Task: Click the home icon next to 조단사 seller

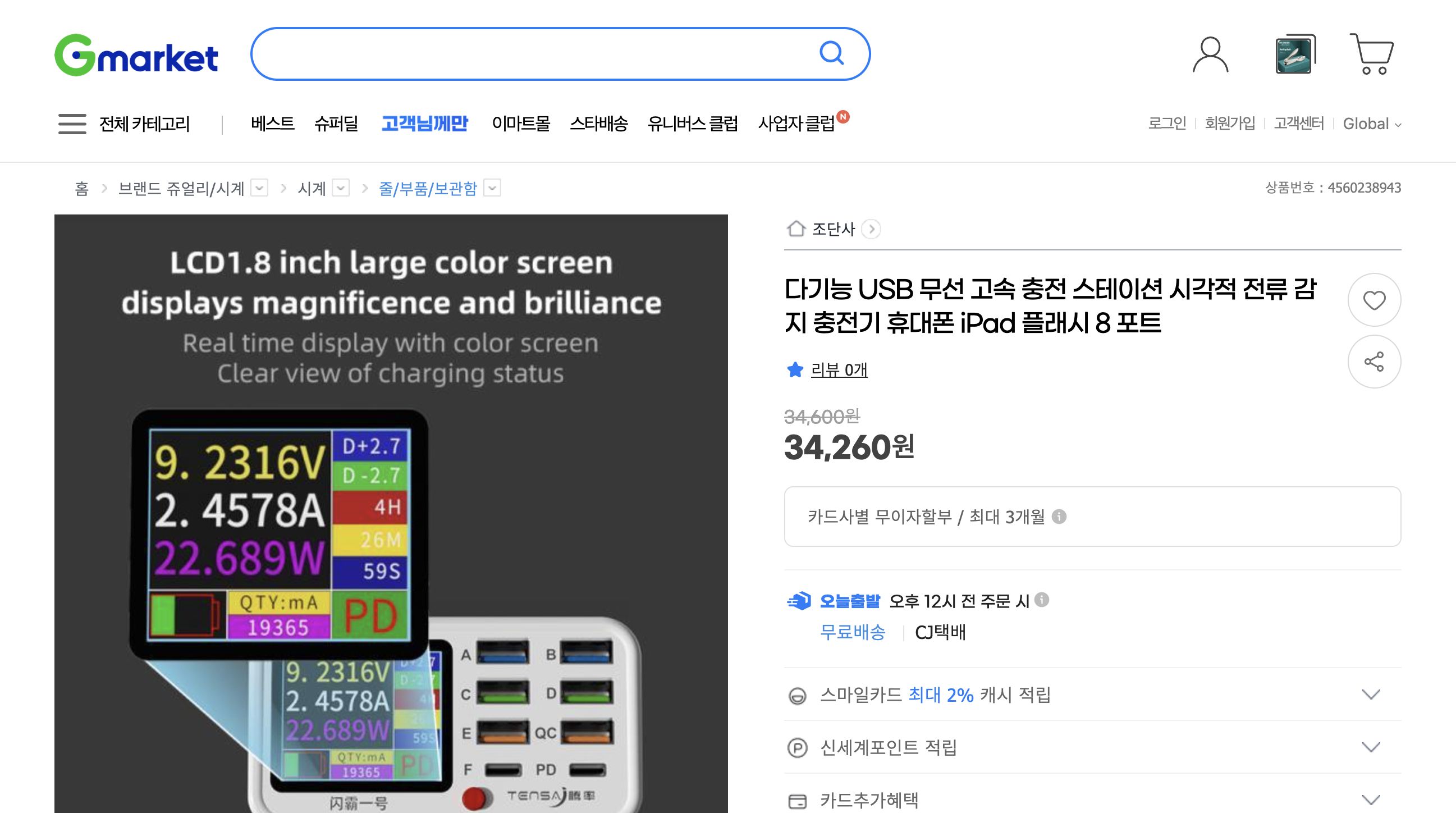Action: tap(796, 229)
